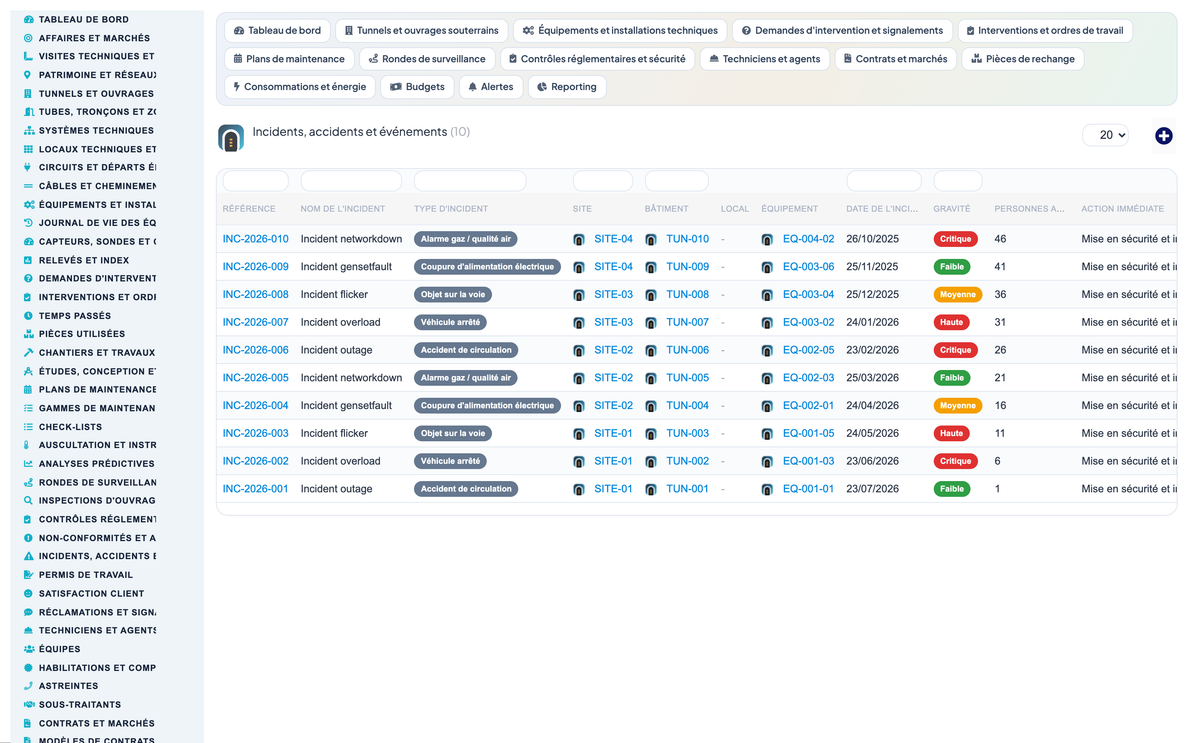Open the Alertes tab
1200x743 pixels.
pos(490,87)
